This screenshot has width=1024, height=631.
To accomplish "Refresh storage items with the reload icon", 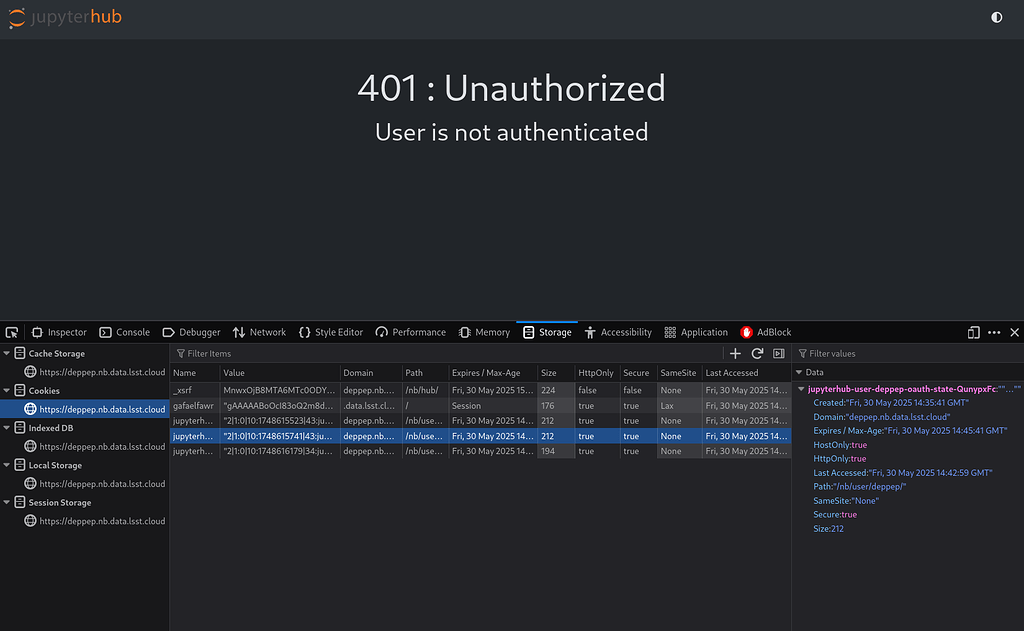I will [x=757, y=353].
